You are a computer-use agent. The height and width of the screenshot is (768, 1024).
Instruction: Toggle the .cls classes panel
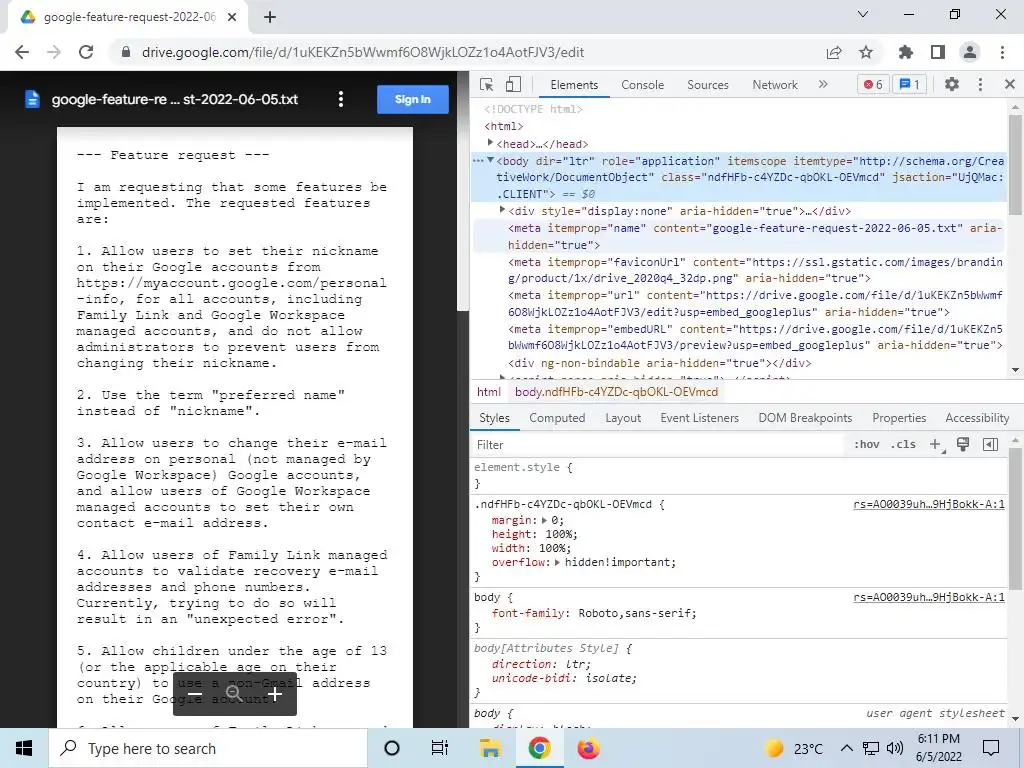coord(903,445)
